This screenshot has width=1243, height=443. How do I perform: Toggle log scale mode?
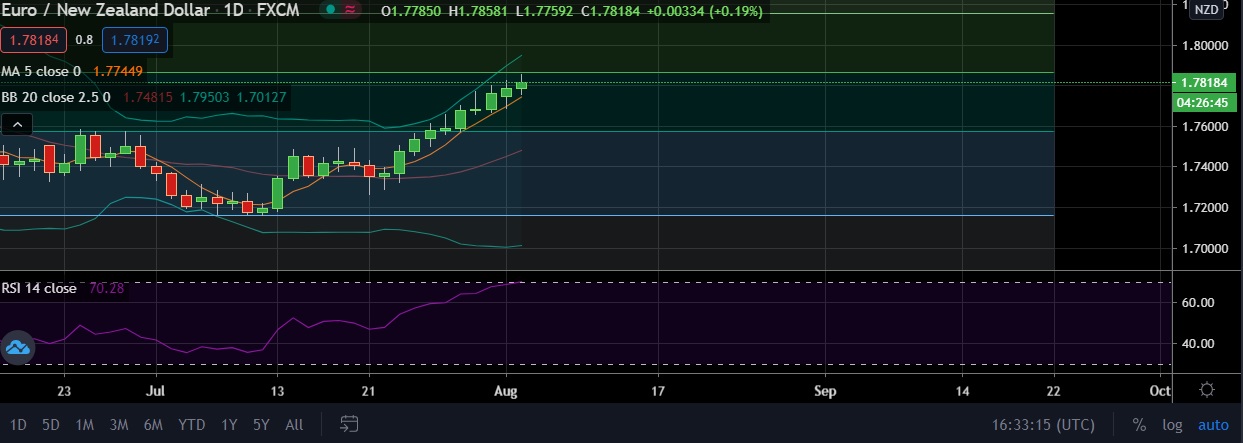[1172, 424]
